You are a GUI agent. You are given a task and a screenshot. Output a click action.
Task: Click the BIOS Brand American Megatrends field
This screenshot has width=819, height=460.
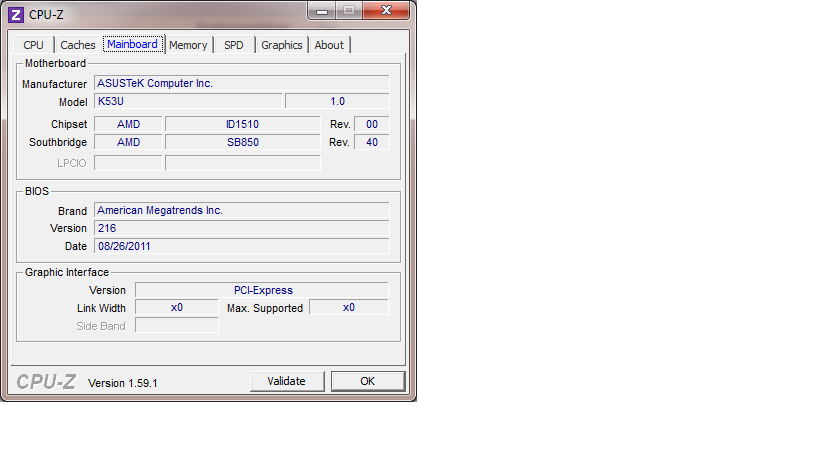pos(241,210)
